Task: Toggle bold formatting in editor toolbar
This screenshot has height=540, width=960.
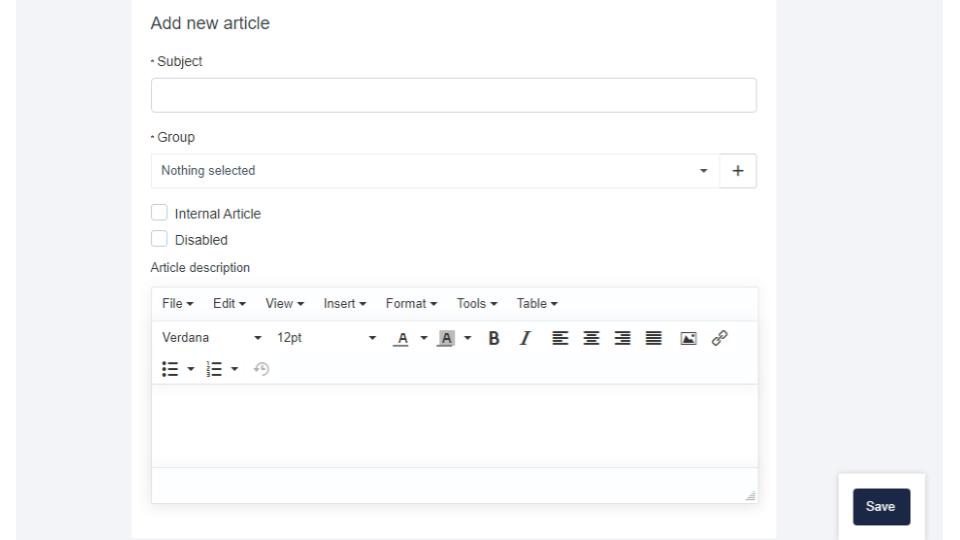Action: [x=494, y=339]
